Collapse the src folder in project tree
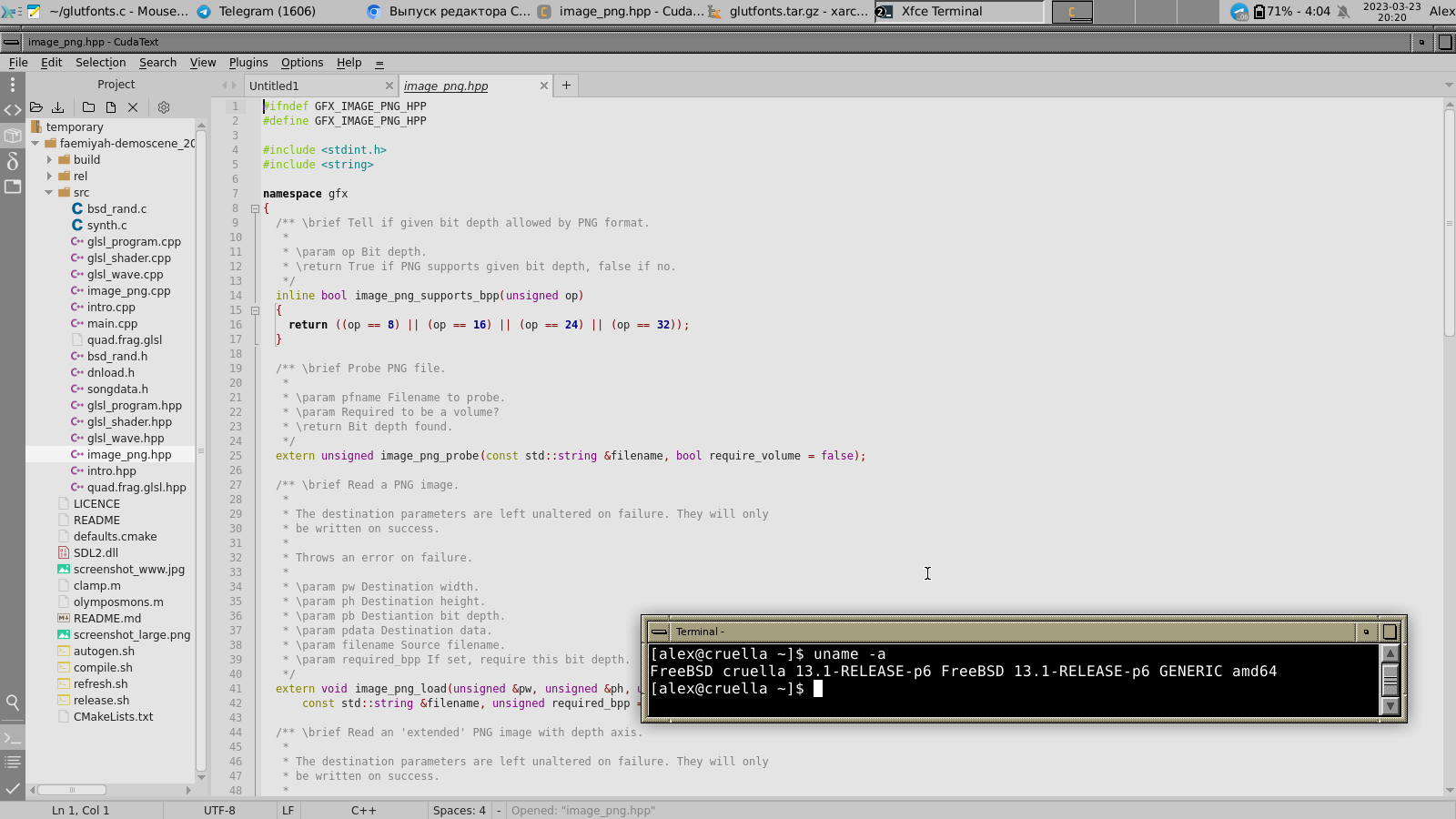The image size is (1456, 819). (49, 193)
